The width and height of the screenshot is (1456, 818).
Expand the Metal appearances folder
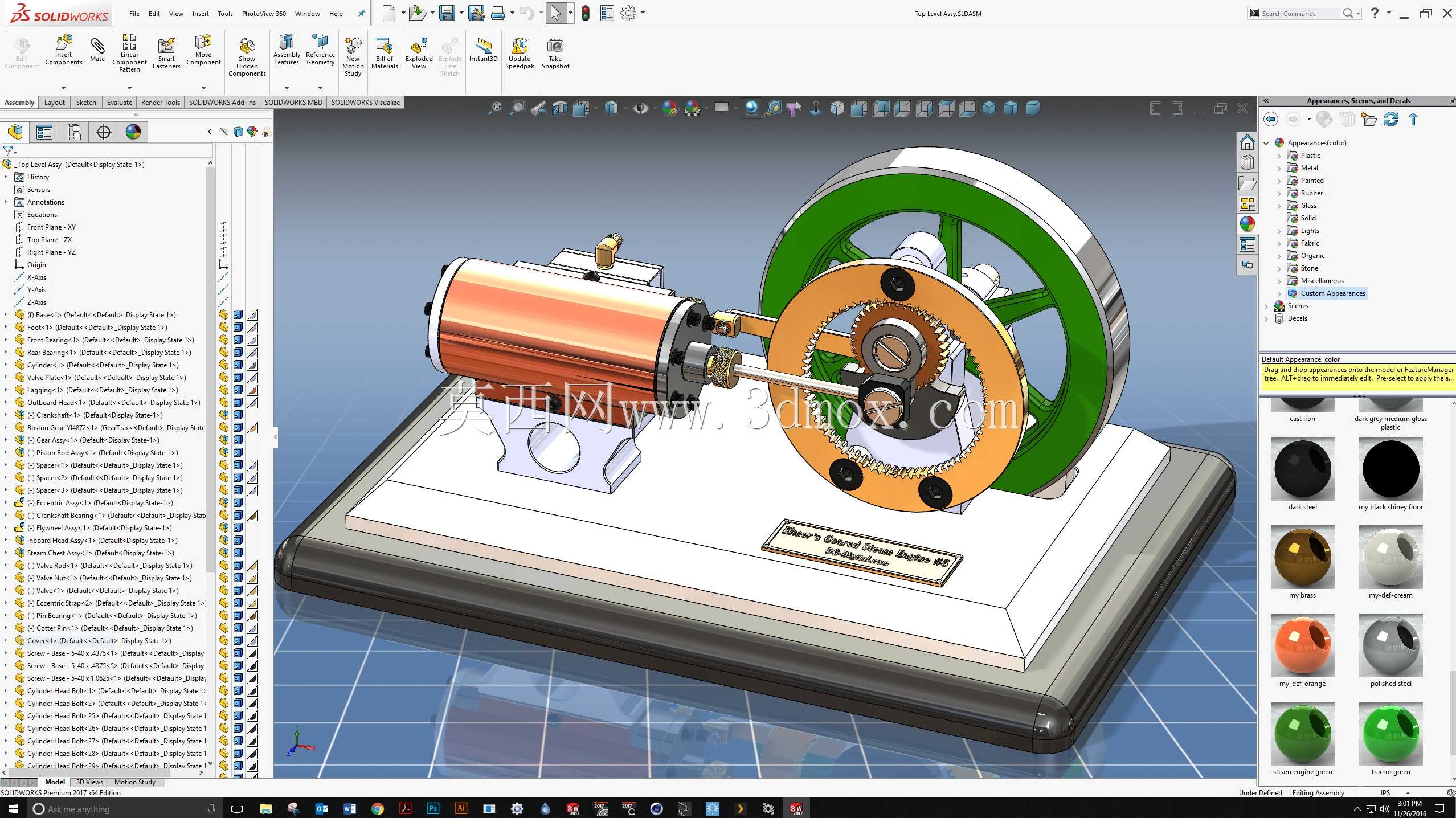tap(1279, 168)
